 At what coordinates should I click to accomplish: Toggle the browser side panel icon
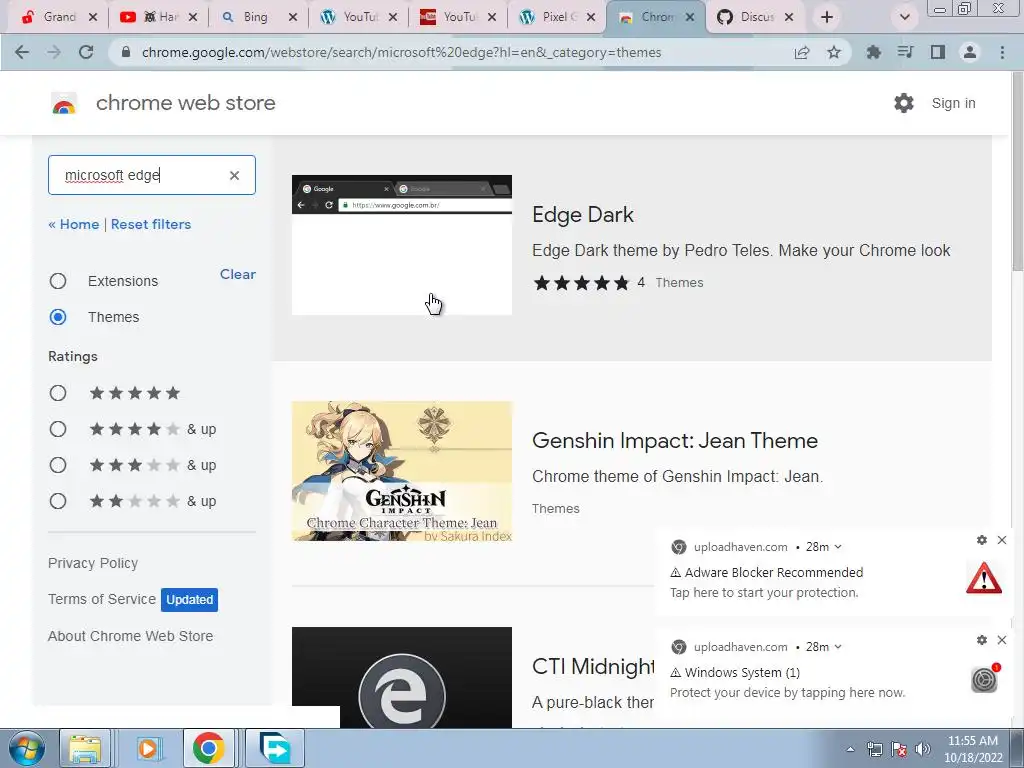pos(938,52)
